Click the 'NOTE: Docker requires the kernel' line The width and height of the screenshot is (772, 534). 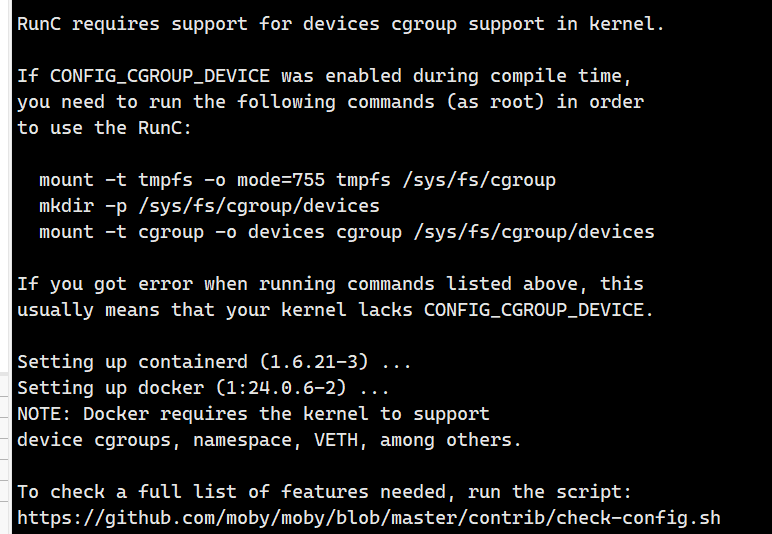pos(253,414)
